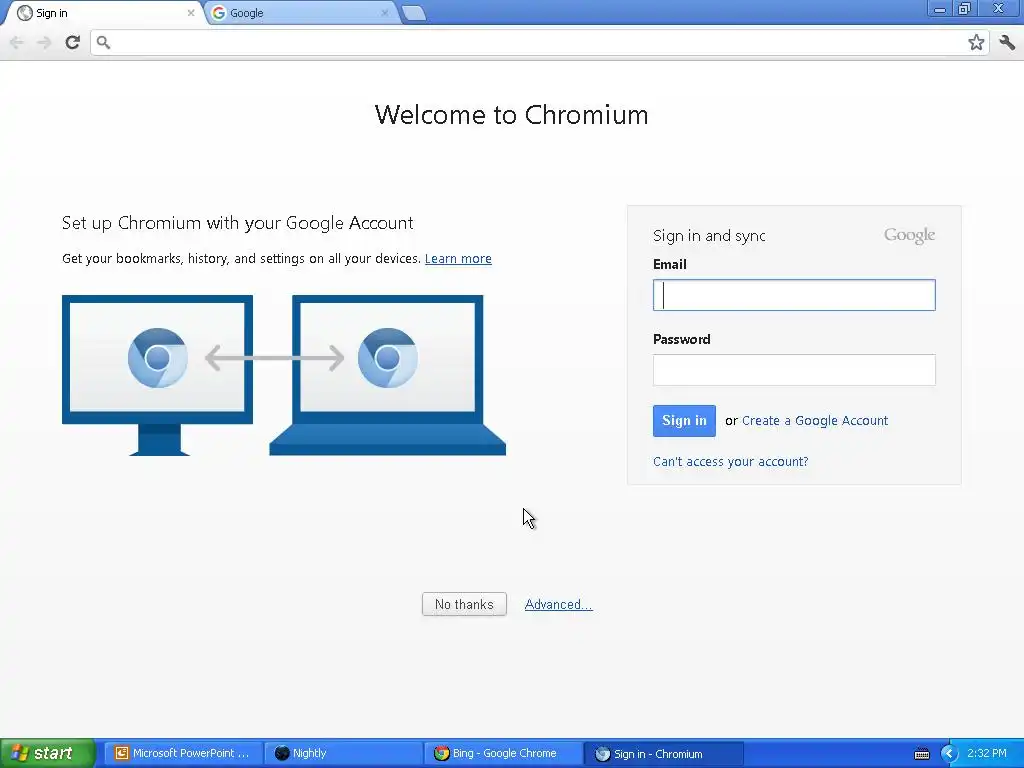
Task: Open Create a Google Account link
Action: pyautogui.click(x=815, y=421)
